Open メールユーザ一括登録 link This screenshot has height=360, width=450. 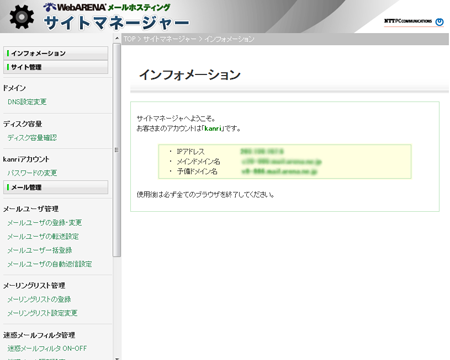tap(40, 250)
